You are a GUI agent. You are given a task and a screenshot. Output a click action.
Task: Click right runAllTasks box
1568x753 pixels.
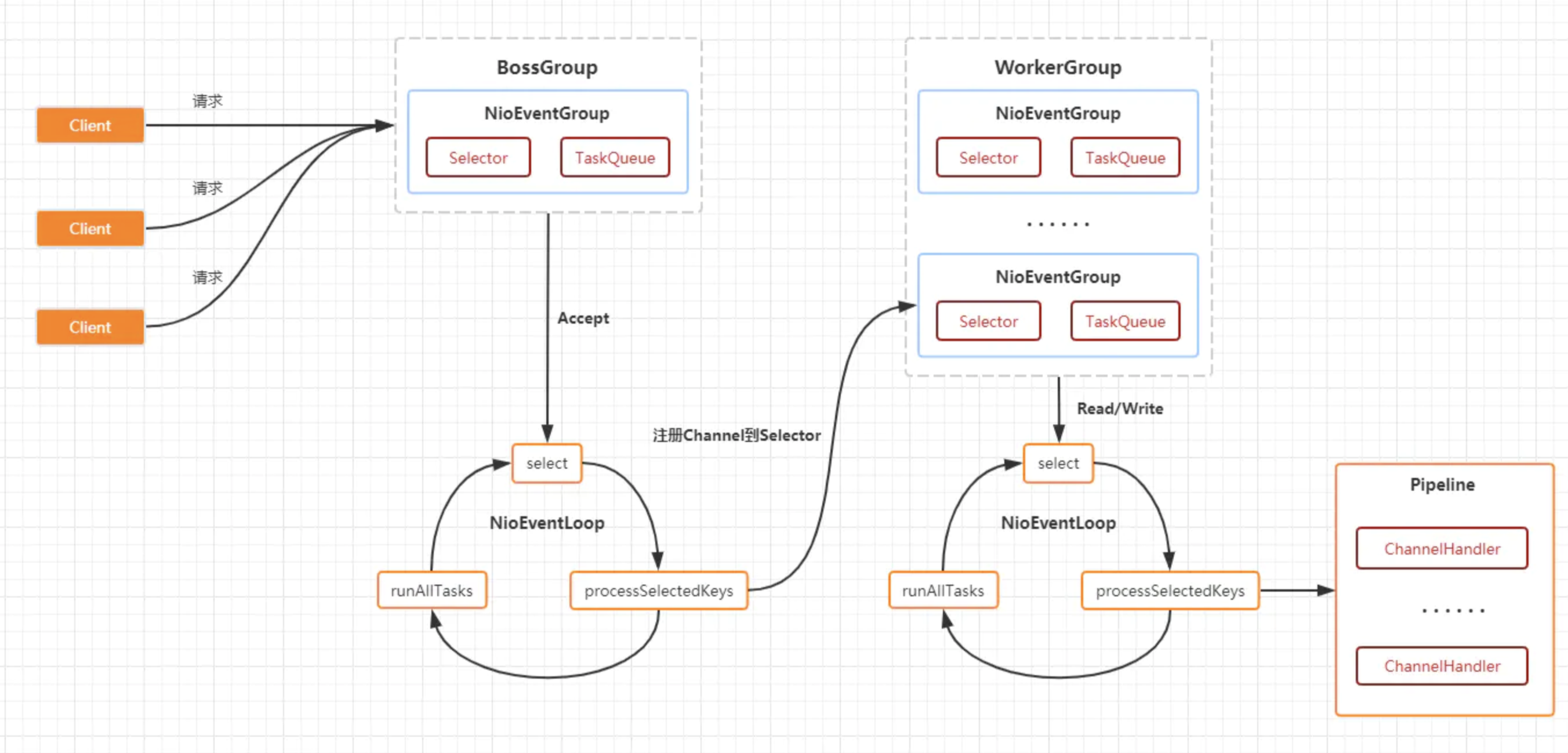(943, 591)
